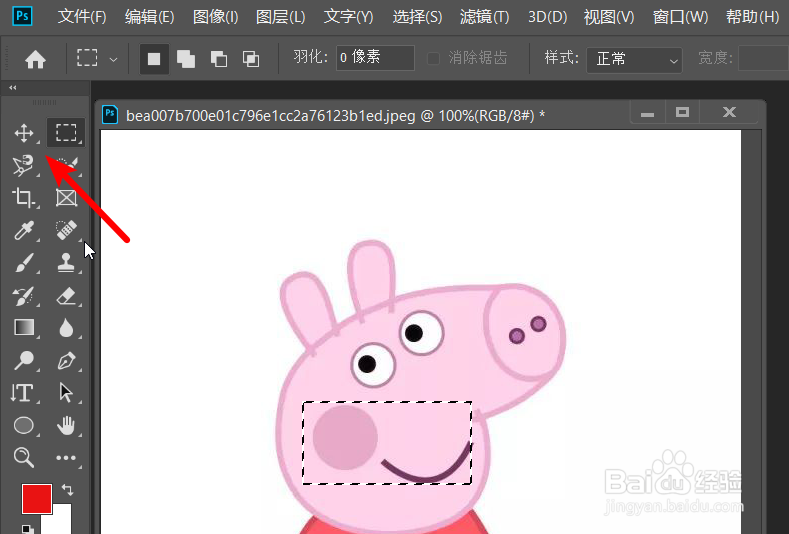Open the Edit Toolbar three-dots menu
Viewport: 789px width, 534px height.
point(66,457)
